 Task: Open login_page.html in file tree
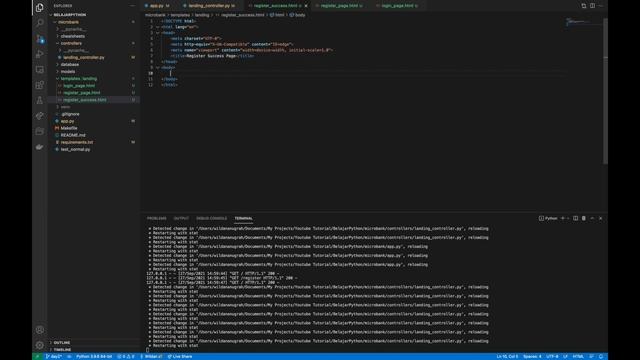pyautogui.click(x=79, y=86)
